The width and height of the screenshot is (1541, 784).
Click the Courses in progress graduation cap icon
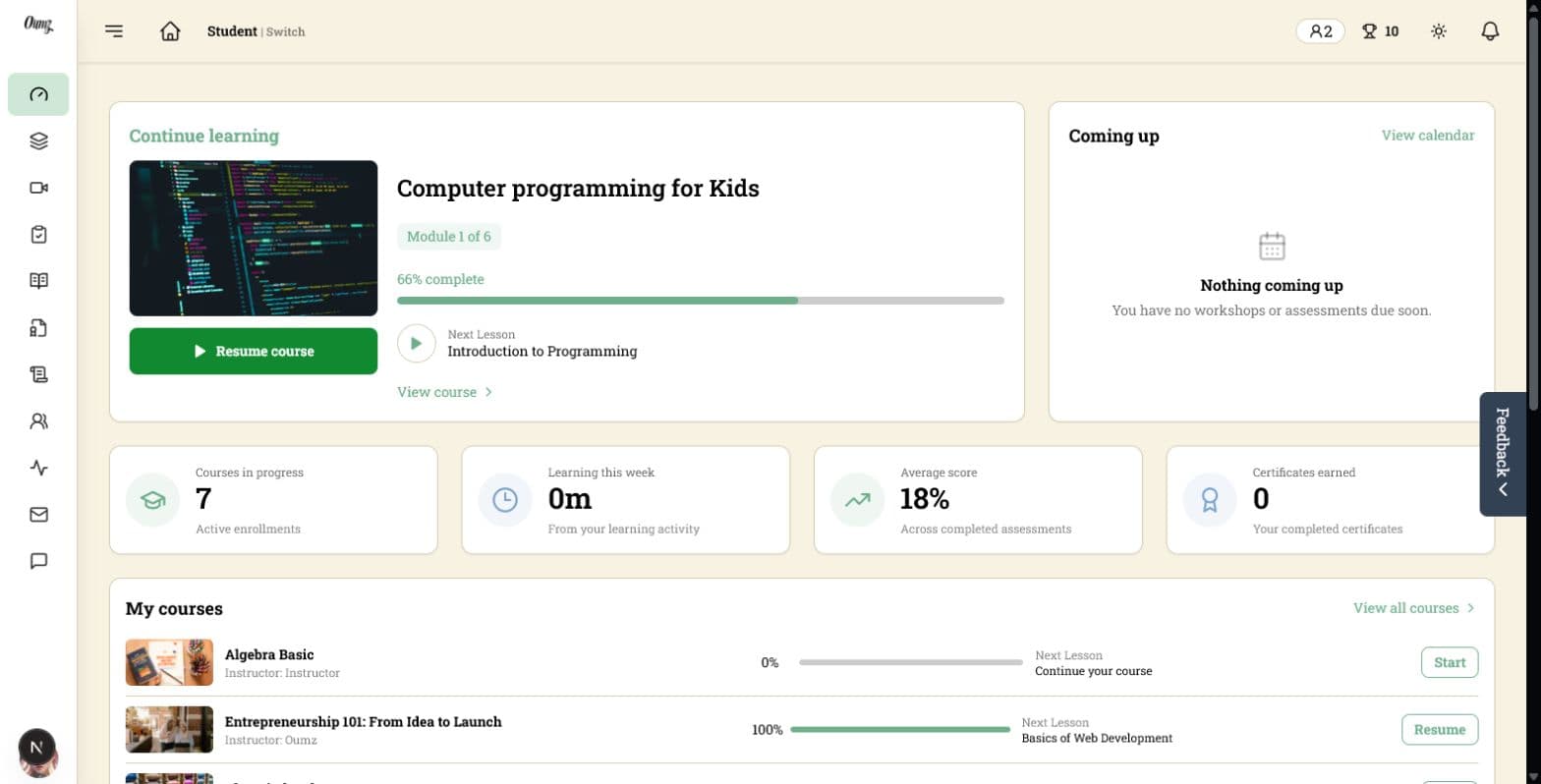pos(152,500)
